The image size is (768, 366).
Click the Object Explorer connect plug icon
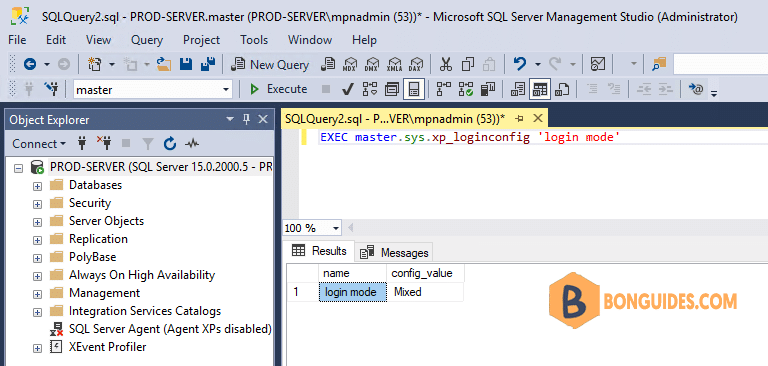coord(82,144)
